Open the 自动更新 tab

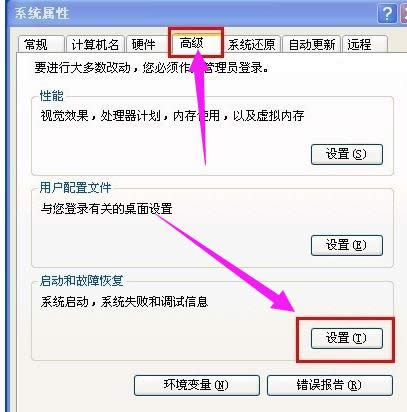pyautogui.click(x=311, y=44)
